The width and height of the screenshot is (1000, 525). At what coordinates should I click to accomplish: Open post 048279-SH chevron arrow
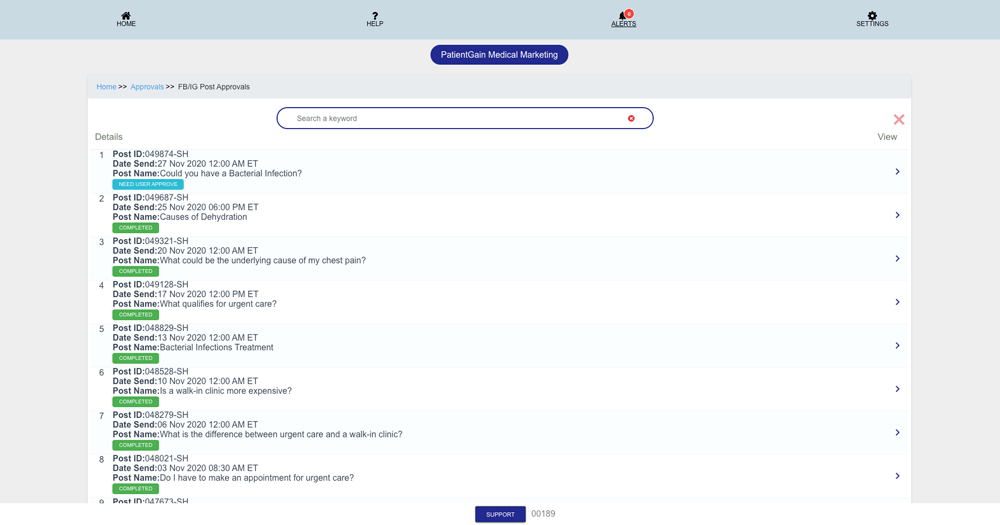pos(897,433)
